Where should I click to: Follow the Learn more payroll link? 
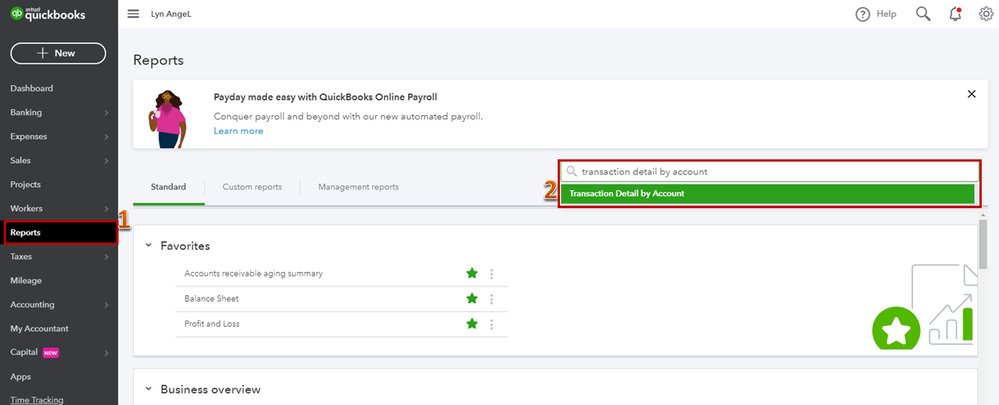pos(238,131)
